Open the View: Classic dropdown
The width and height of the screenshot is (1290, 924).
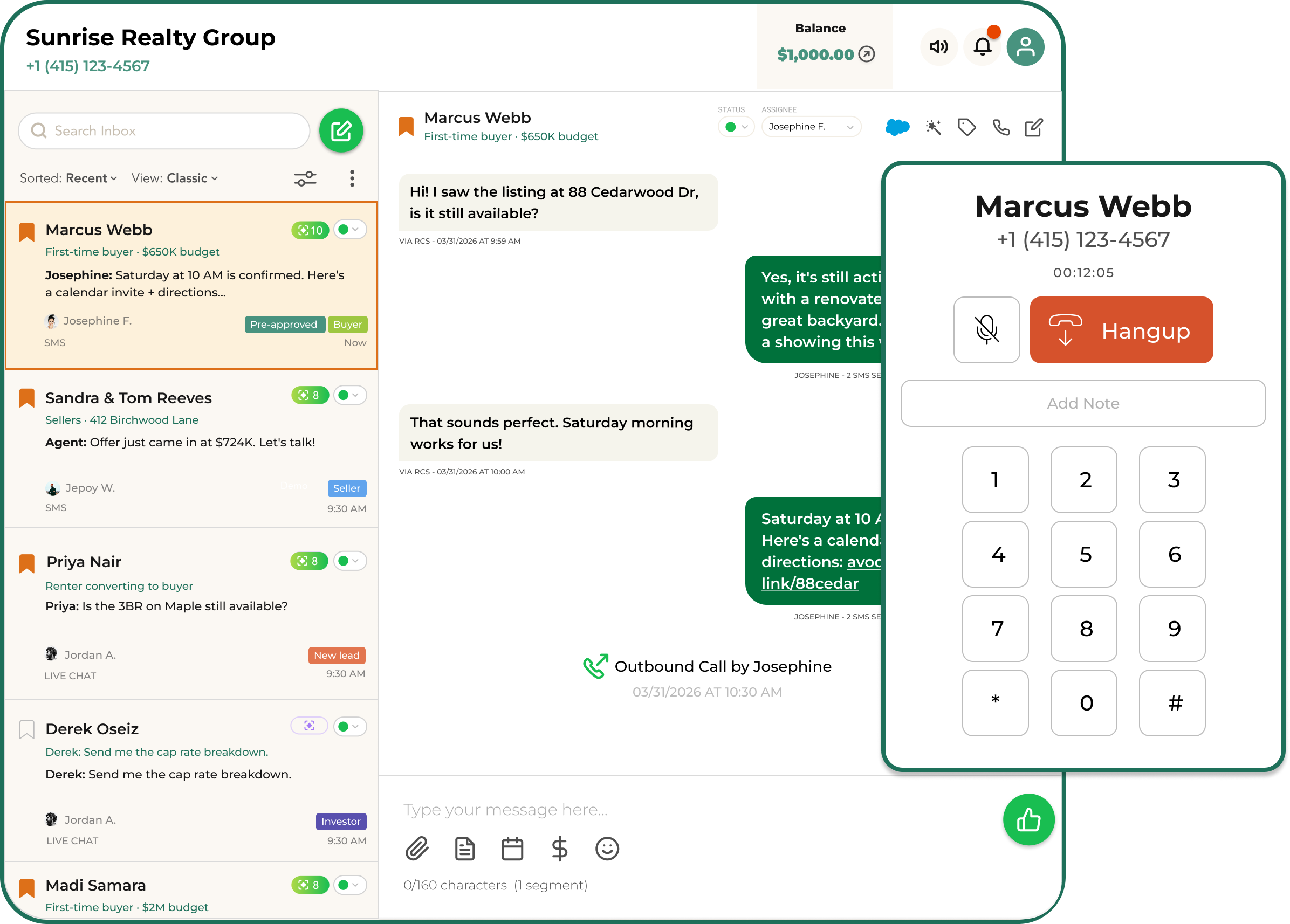[x=175, y=178]
